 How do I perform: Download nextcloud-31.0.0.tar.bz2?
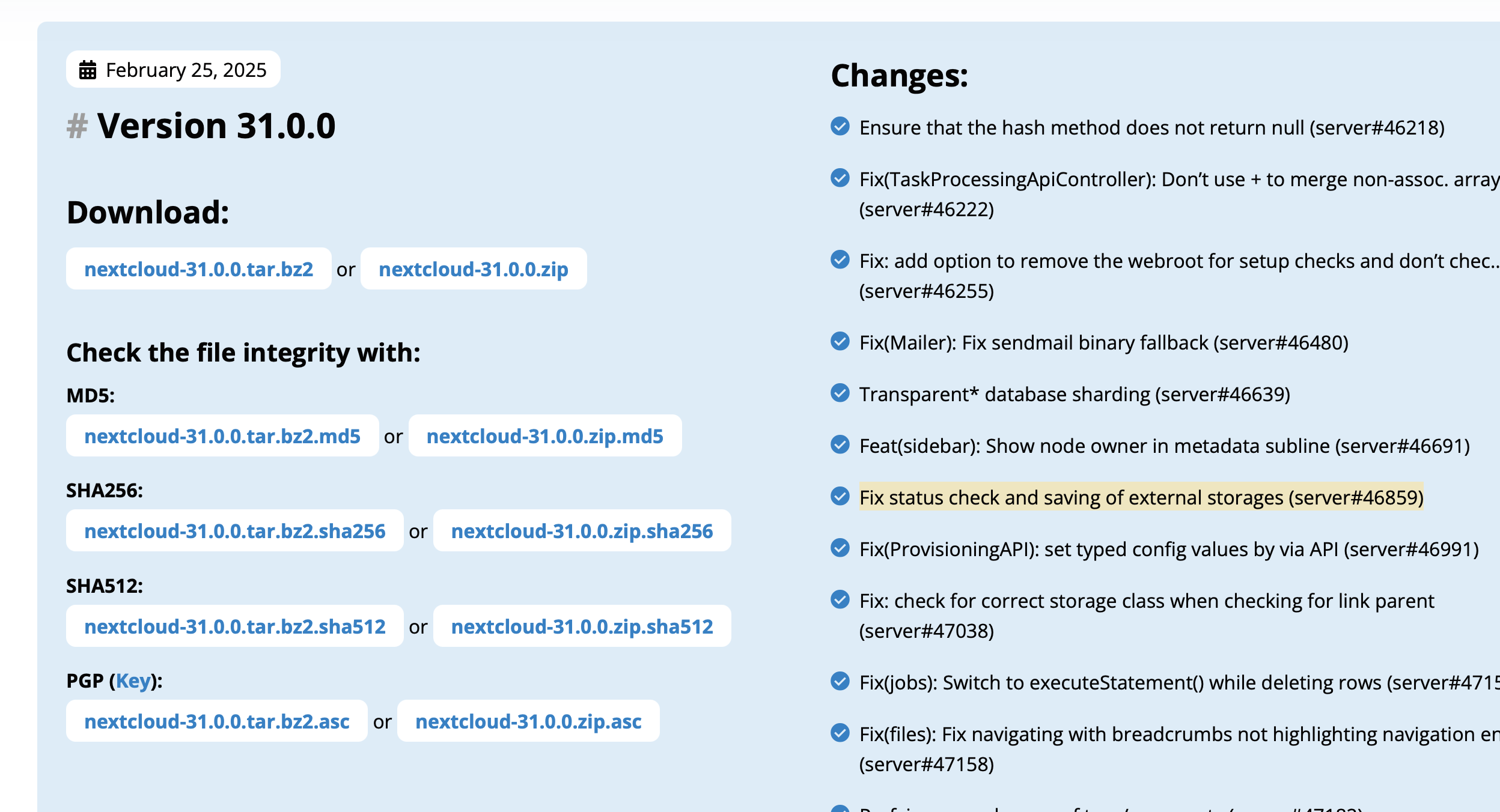pos(199,269)
